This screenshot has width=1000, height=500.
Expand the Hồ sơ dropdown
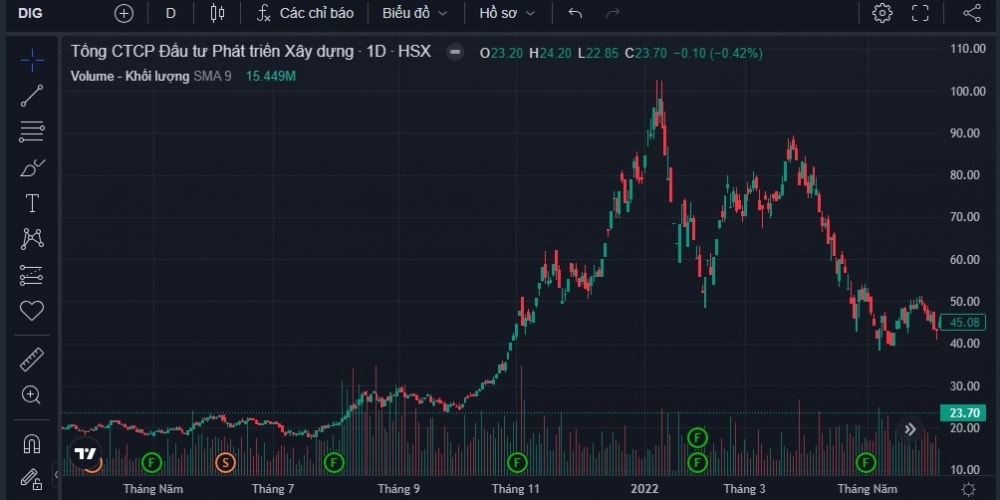[507, 13]
